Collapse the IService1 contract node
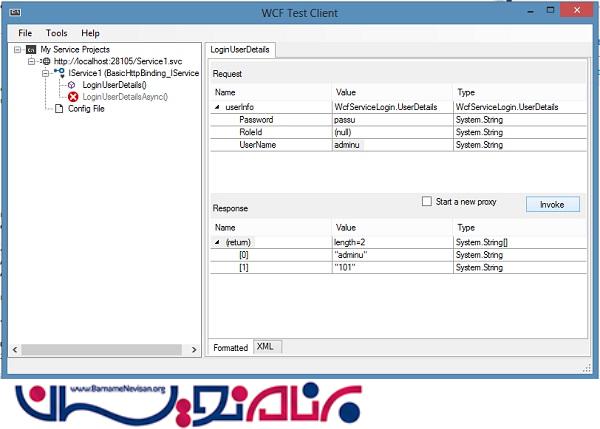 46,73
